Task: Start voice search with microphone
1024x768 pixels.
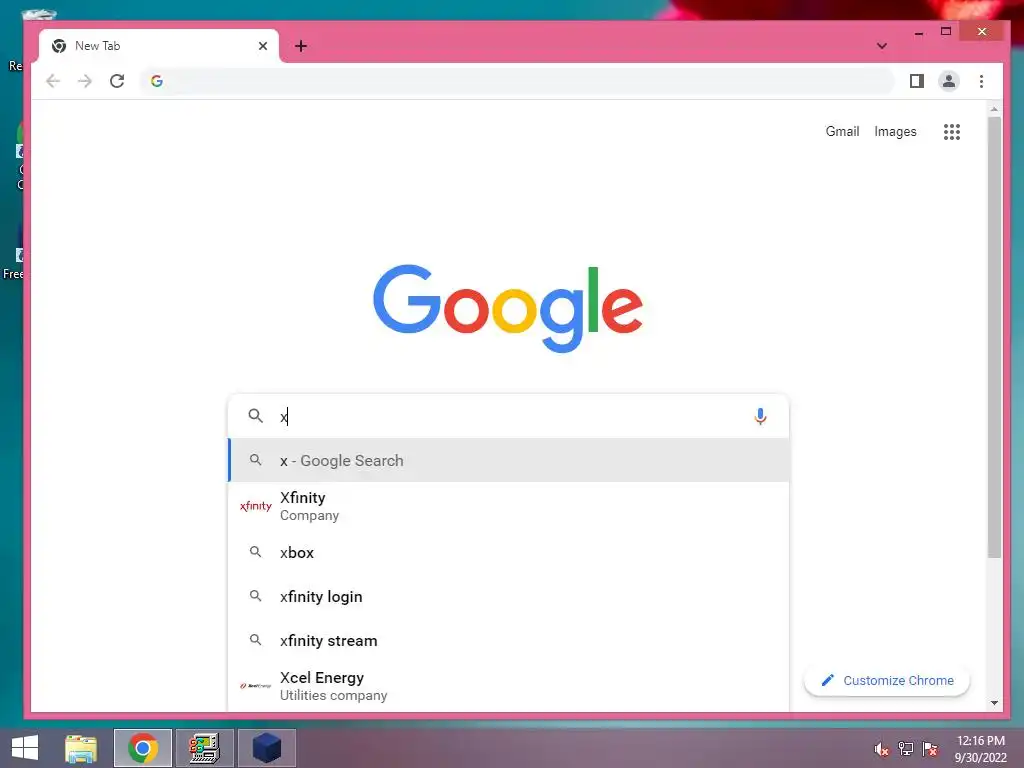Action: click(760, 417)
